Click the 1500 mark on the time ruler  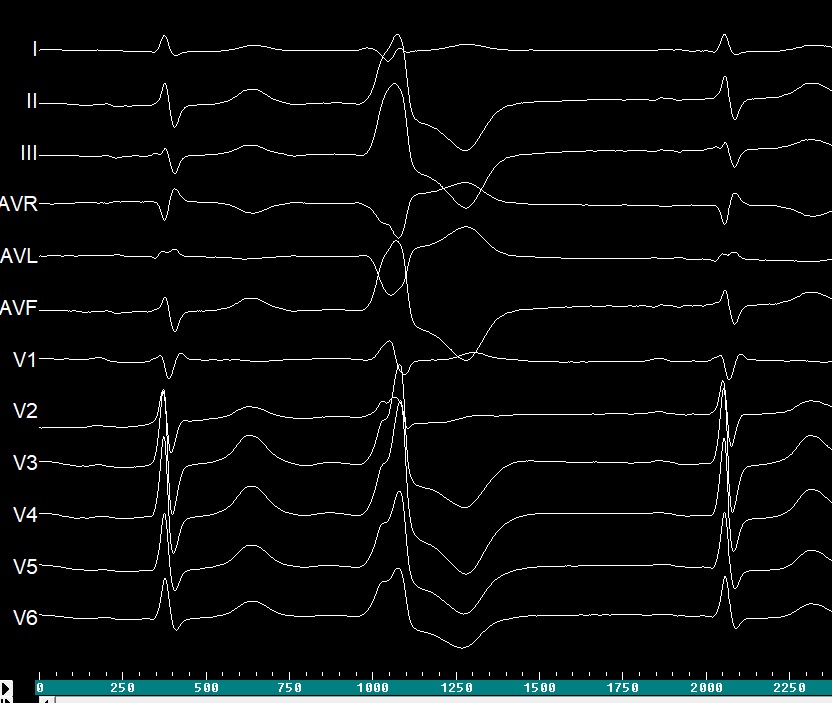tap(540, 688)
